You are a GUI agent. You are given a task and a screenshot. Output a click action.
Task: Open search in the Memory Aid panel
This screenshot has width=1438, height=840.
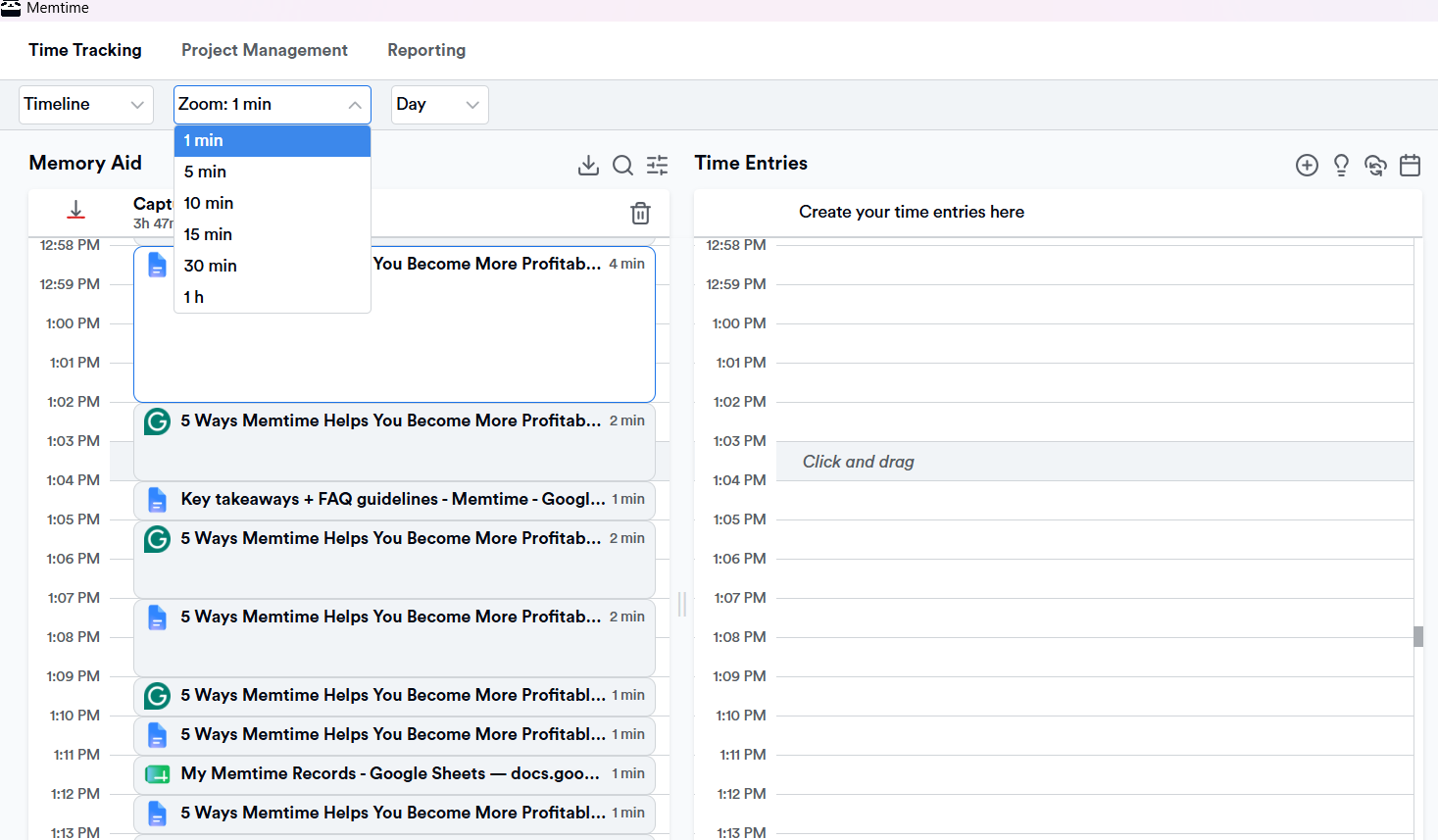622,165
